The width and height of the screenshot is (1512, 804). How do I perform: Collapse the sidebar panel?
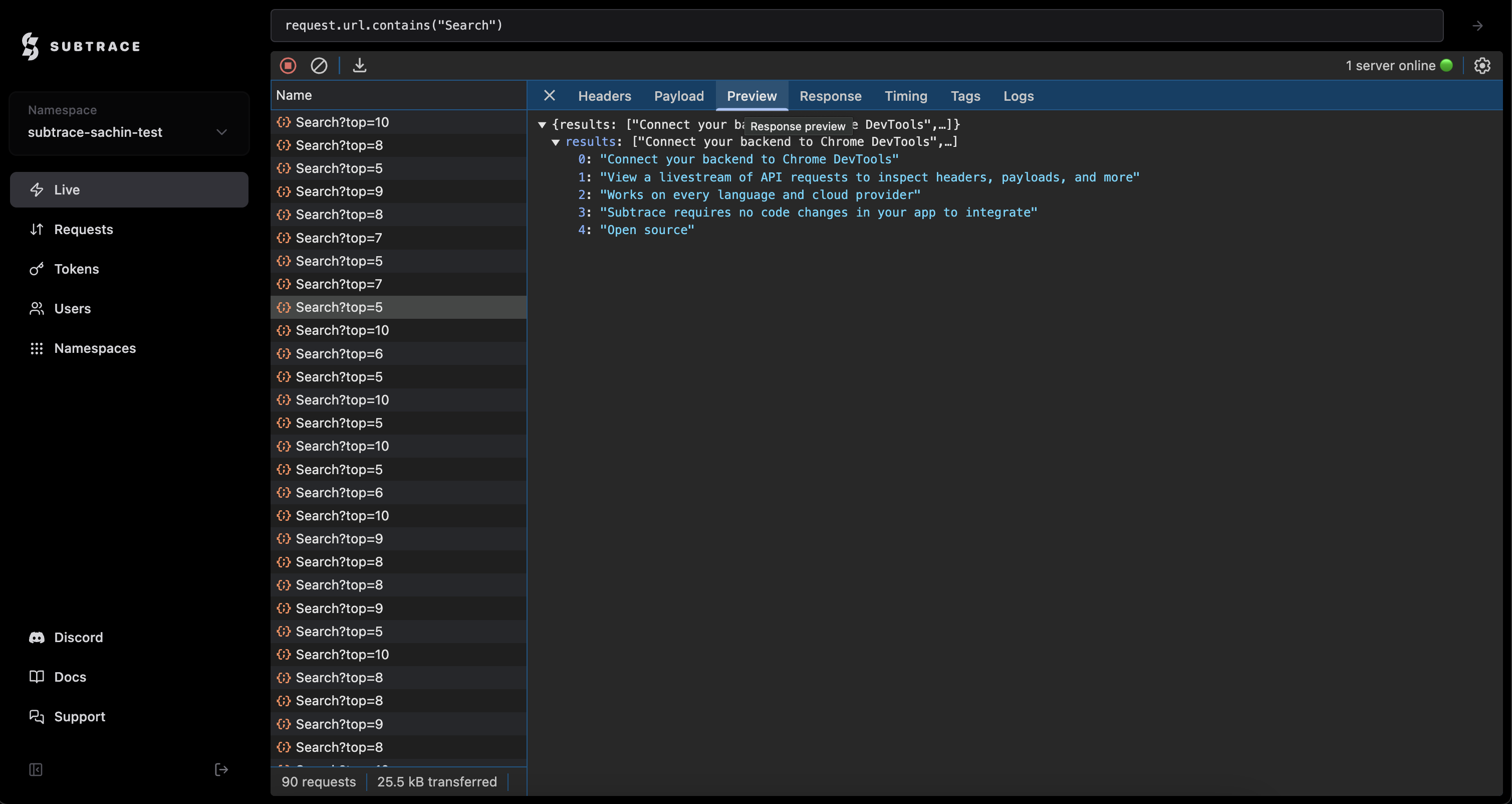[x=36, y=769]
